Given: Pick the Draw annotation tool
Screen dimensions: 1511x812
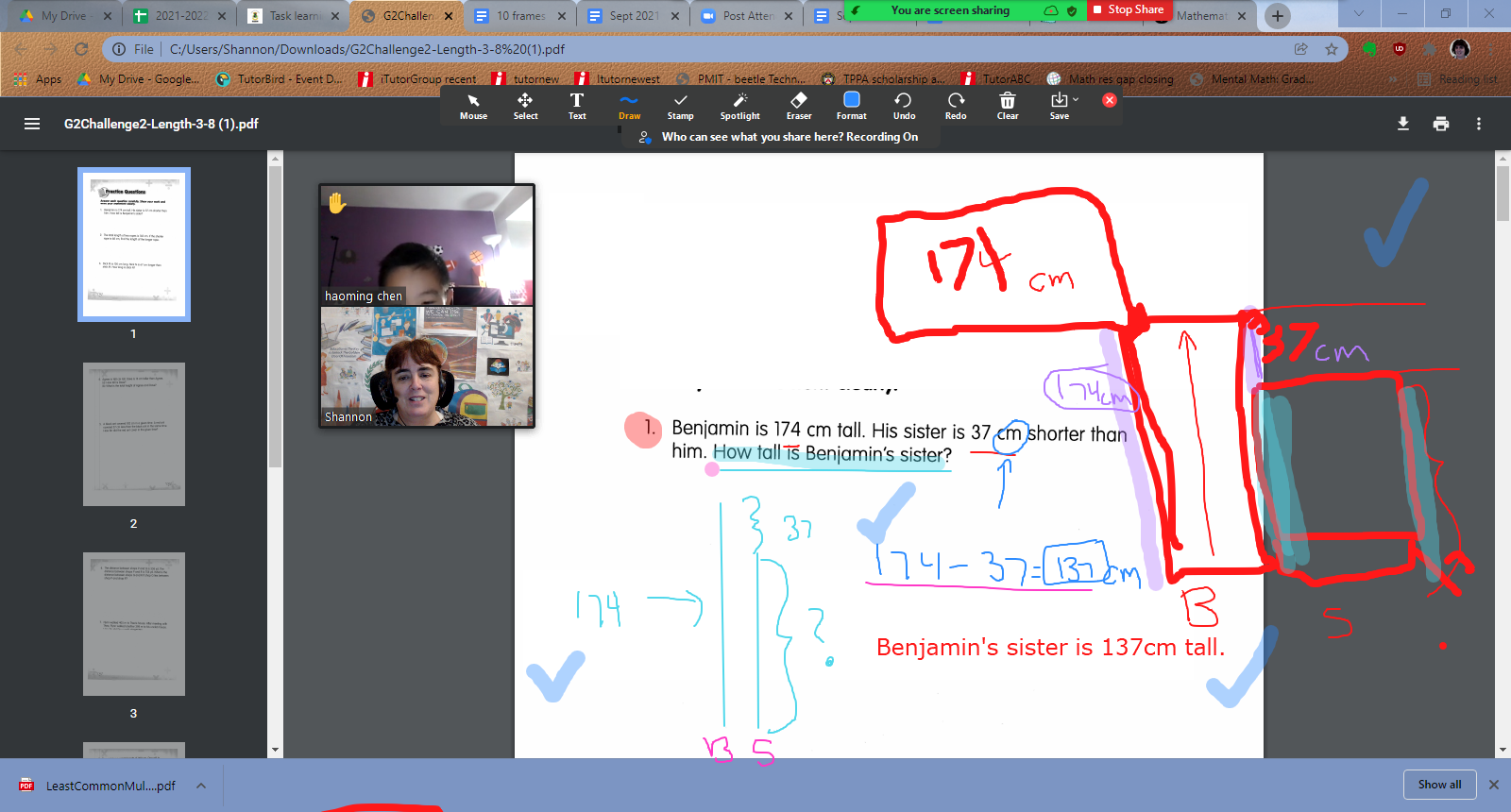Looking at the screenshot, I should coord(629,106).
